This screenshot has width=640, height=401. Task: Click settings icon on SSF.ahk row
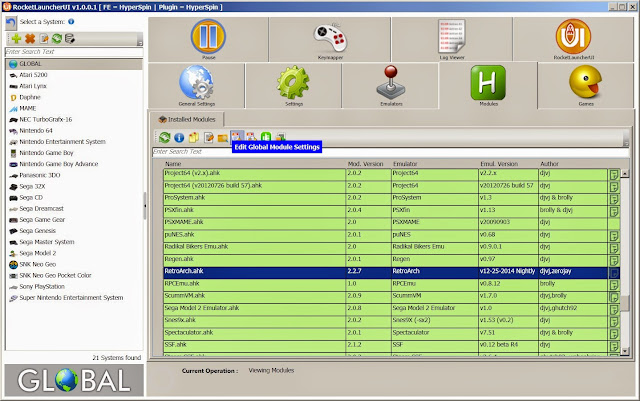pyautogui.click(x=614, y=346)
